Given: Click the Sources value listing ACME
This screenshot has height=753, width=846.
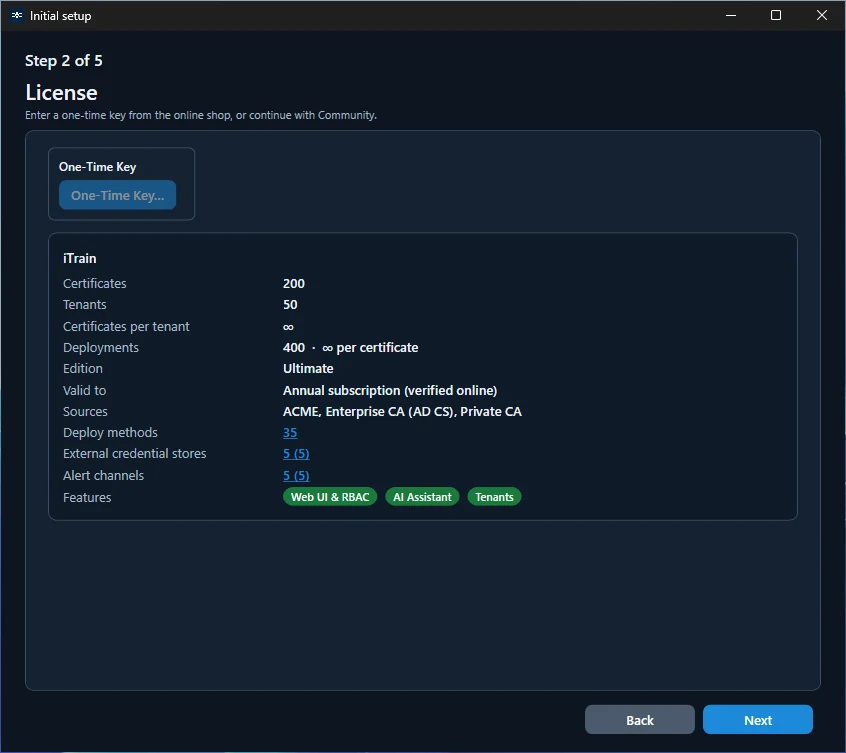Looking at the screenshot, I should point(402,412).
